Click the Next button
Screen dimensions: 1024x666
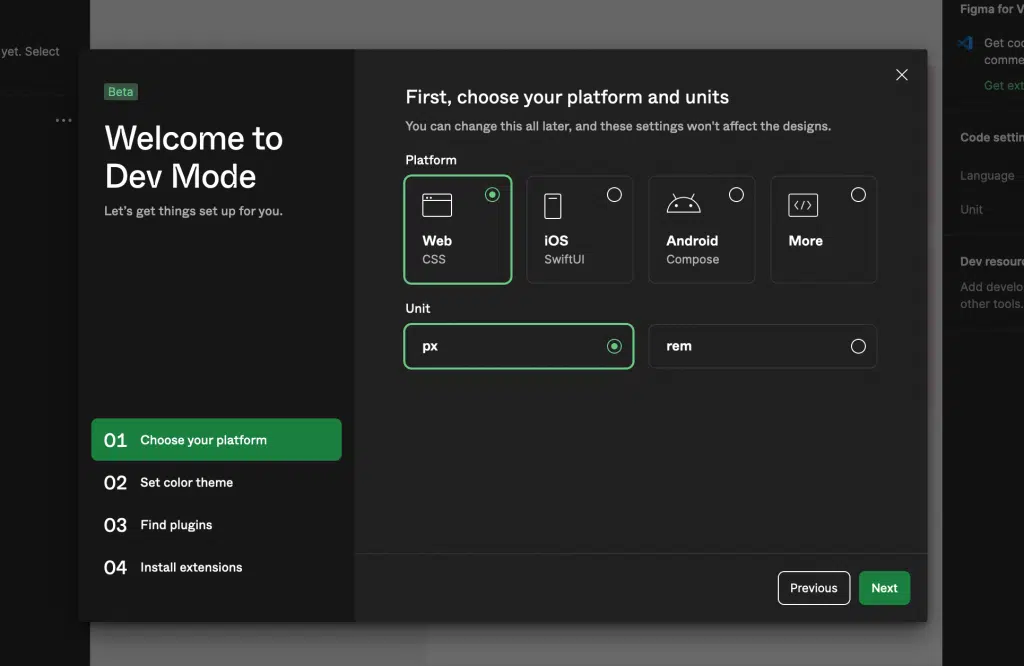pyautogui.click(x=884, y=588)
